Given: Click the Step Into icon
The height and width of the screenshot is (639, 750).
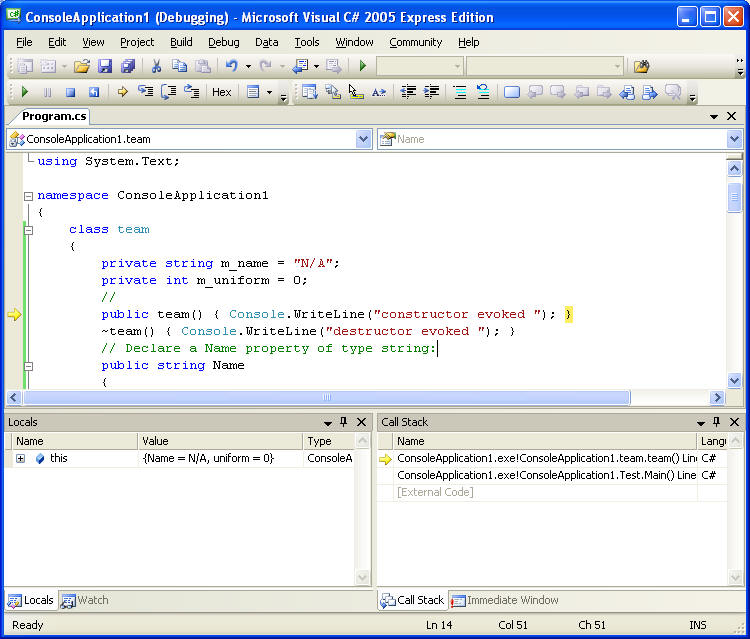Looking at the screenshot, I should (x=145, y=92).
